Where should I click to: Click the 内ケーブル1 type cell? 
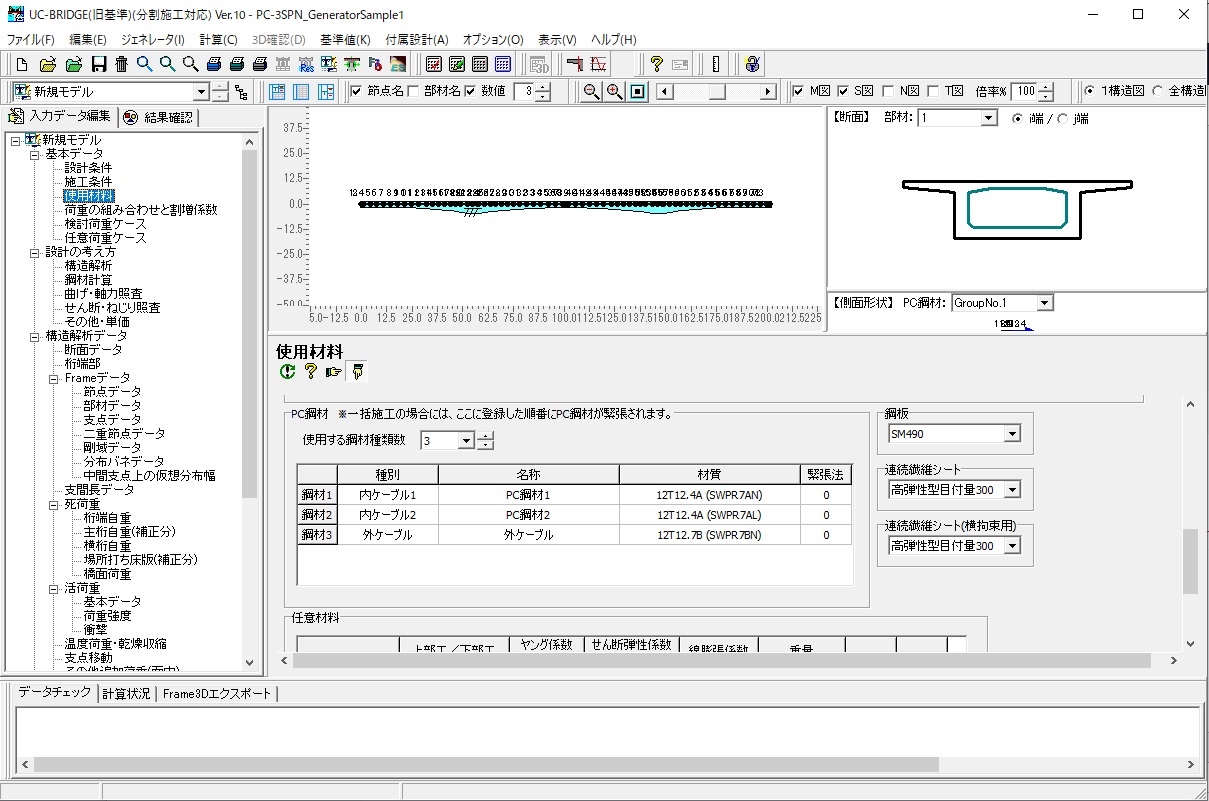pyautogui.click(x=387, y=495)
